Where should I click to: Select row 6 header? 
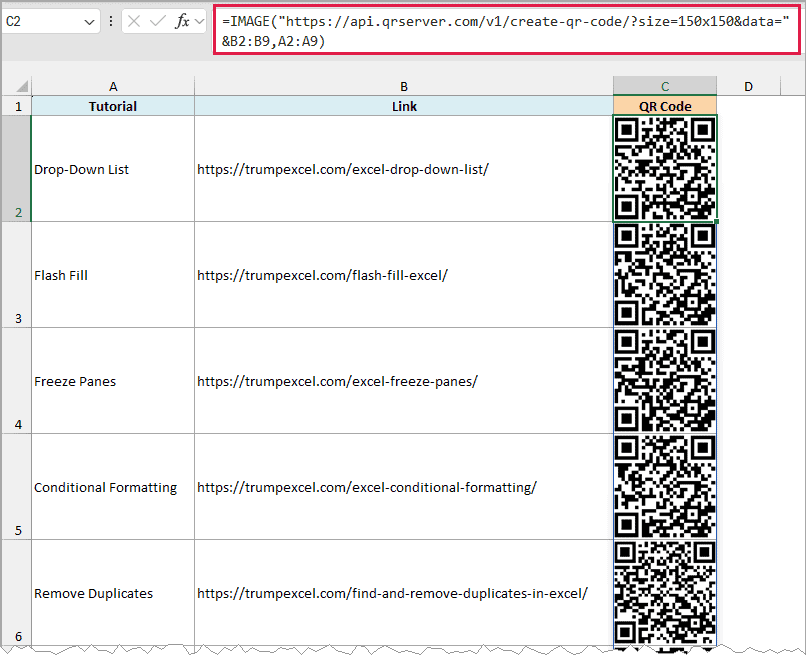pos(17,592)
